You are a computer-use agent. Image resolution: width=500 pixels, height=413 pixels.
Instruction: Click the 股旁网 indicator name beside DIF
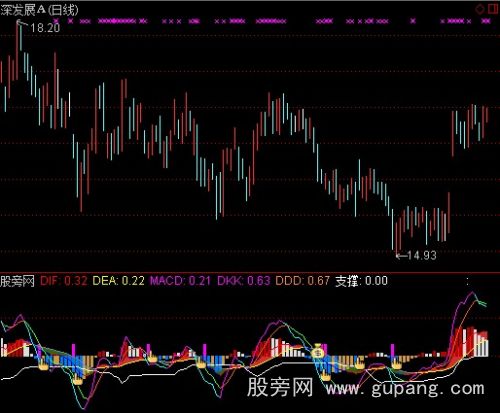pyautogui.click(x=17, y=281)
